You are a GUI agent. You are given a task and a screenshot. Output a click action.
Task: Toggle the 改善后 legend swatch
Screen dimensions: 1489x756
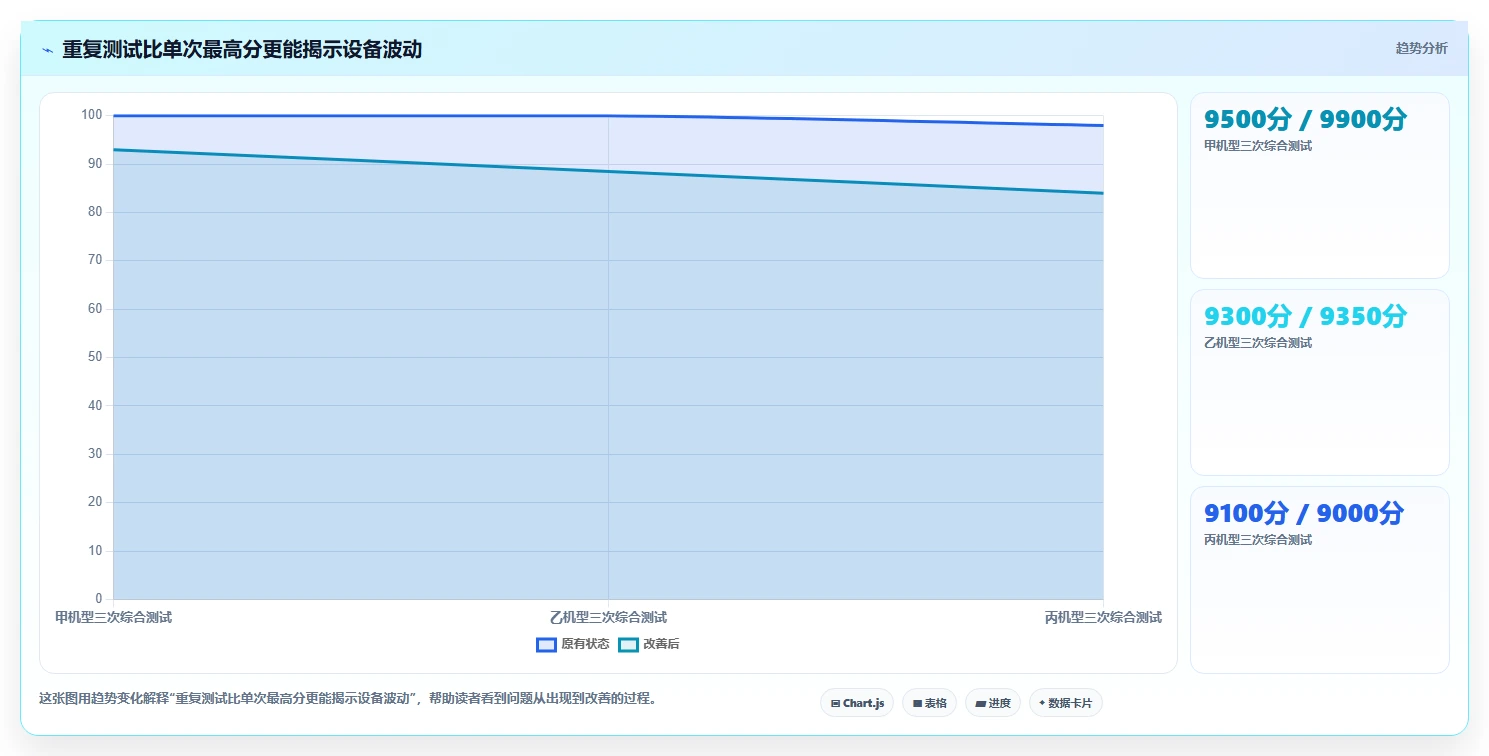[628, 645]
